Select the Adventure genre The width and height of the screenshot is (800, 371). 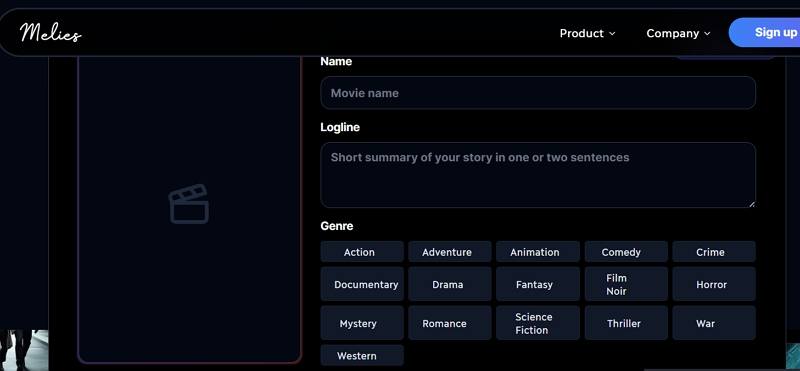pyautogui.click(x=449, y=252)
